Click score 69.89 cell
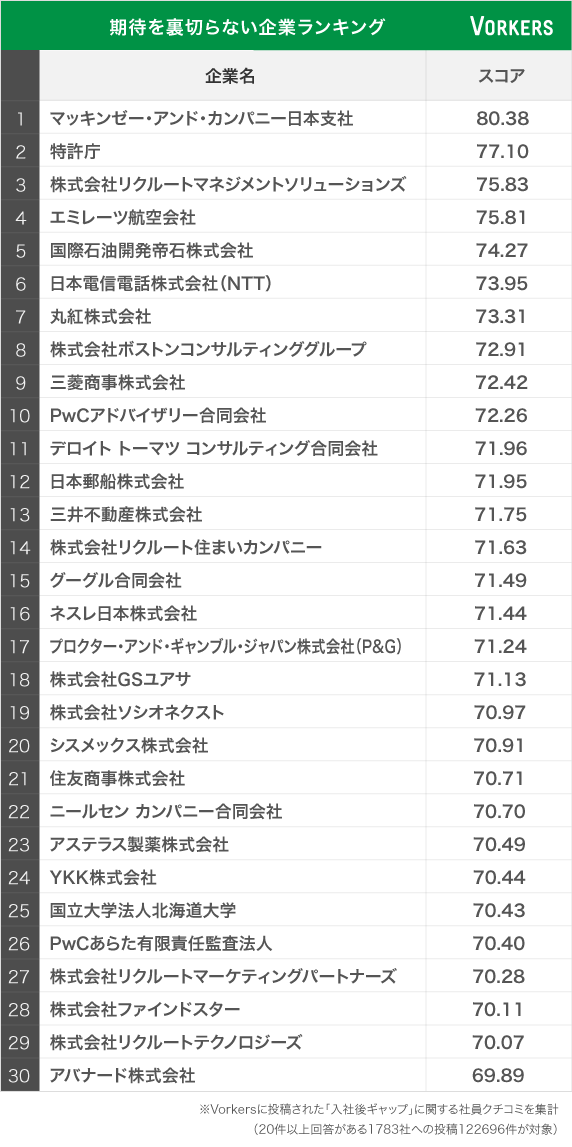572x1147 pixels. [501, 1075]
